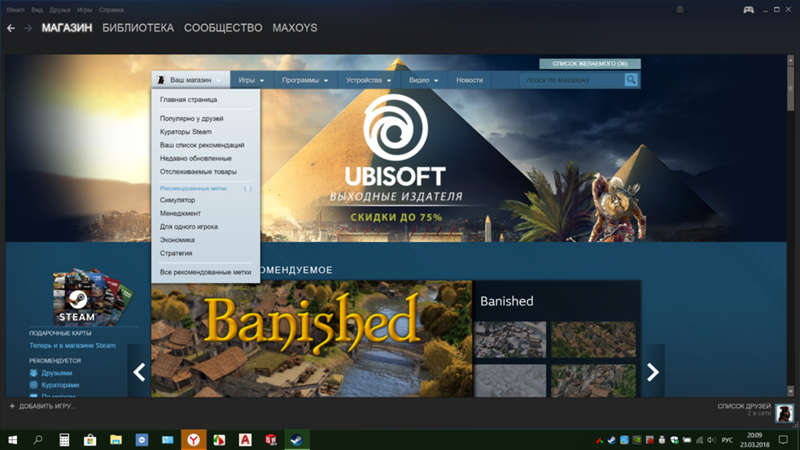Open the volume control in tray
This screenshot has height=450, width=800.
pos(712,440)
